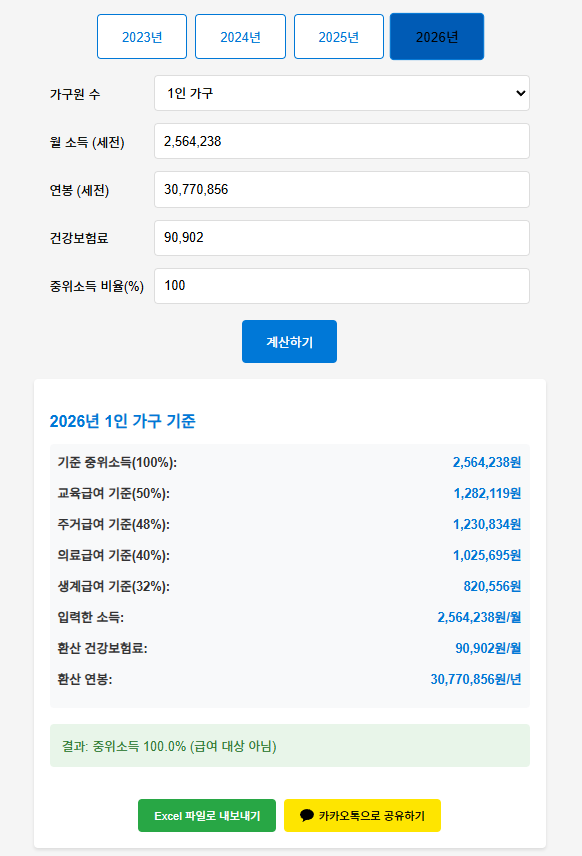This screenshot has width=582, height=856.
Task: Click the 월 소득 (세전) input field
Action: (x=342, y=141)
